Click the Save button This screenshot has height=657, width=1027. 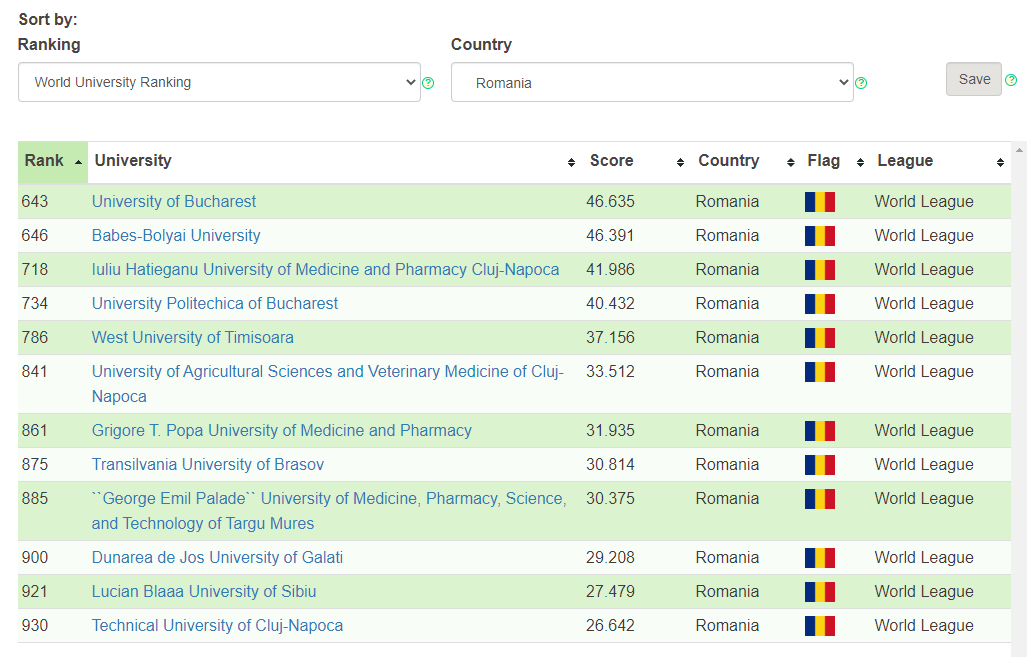pos(973,79)
